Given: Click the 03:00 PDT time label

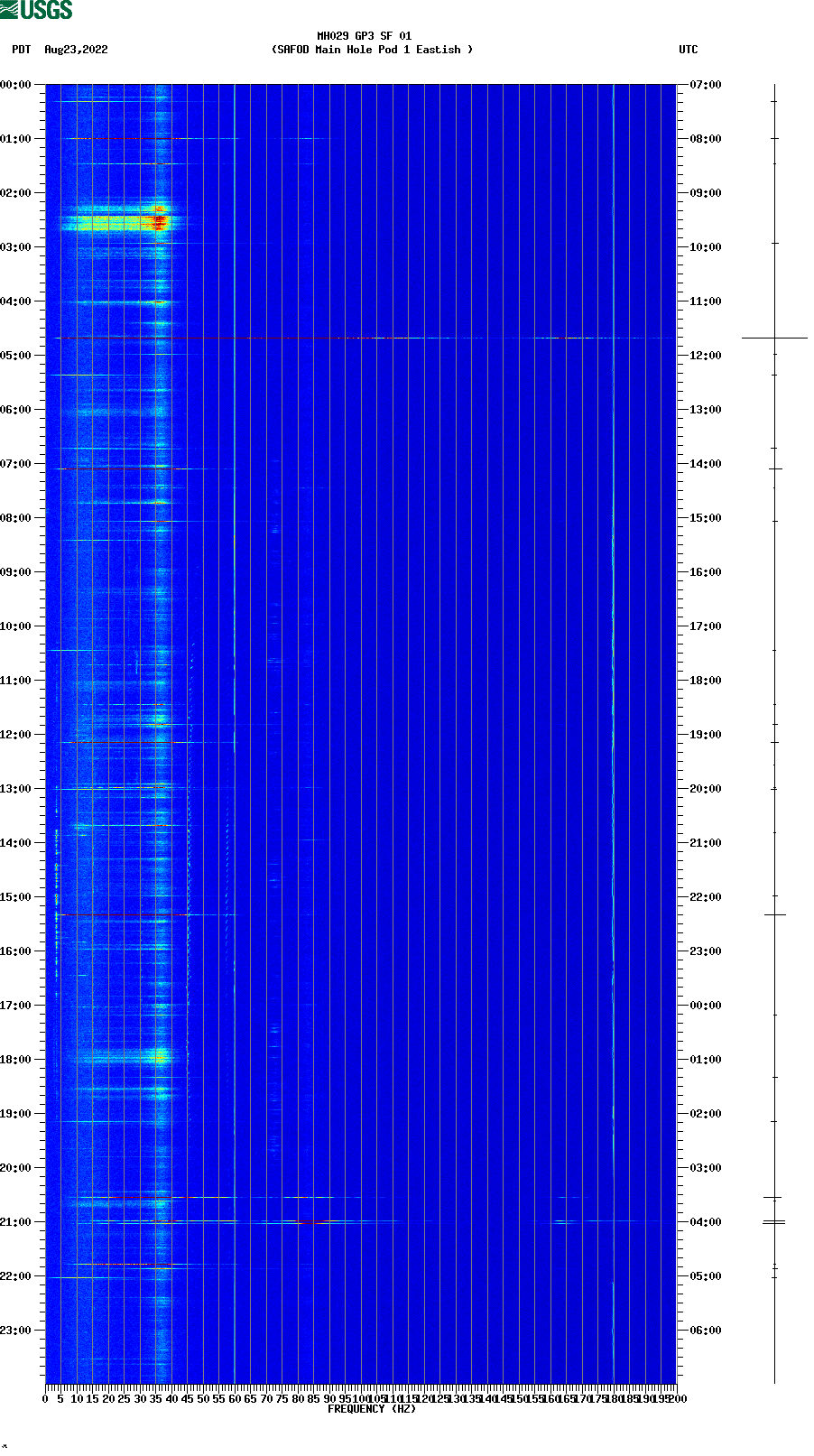Looking at the screenshot, I should tap(15, 247).
